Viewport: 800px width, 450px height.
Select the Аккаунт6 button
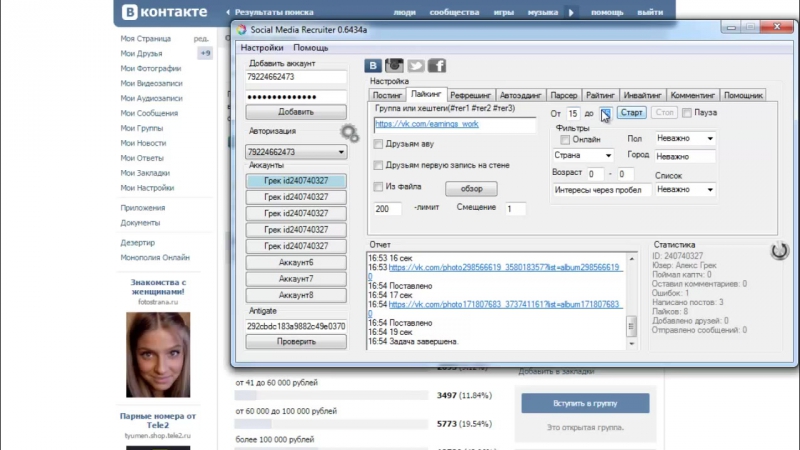coord(296,262)
